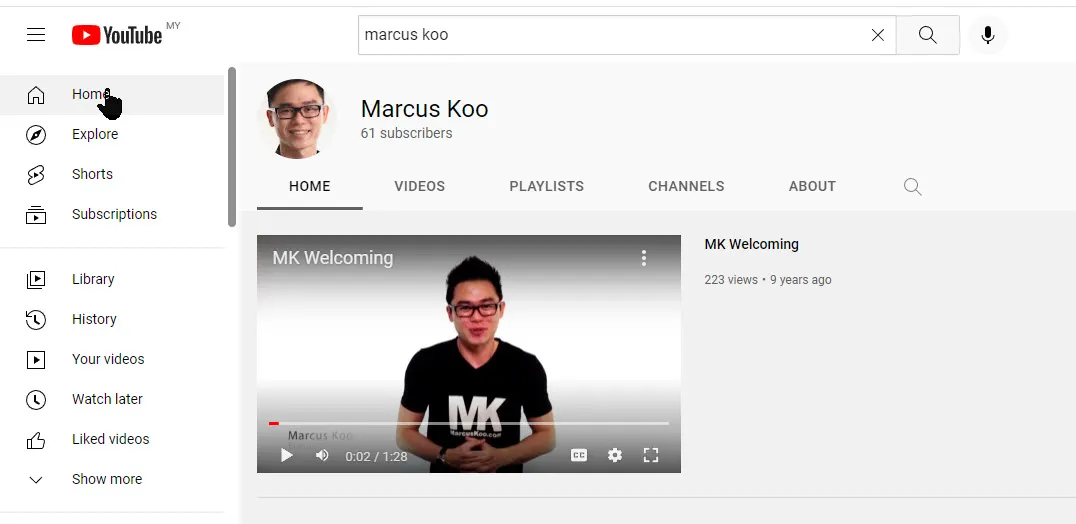The width and height of the screenshot is (1076, 524).
Task: Open MK Welcoming title beside the video
Action: pyautogui.click(x=751, y=244)
